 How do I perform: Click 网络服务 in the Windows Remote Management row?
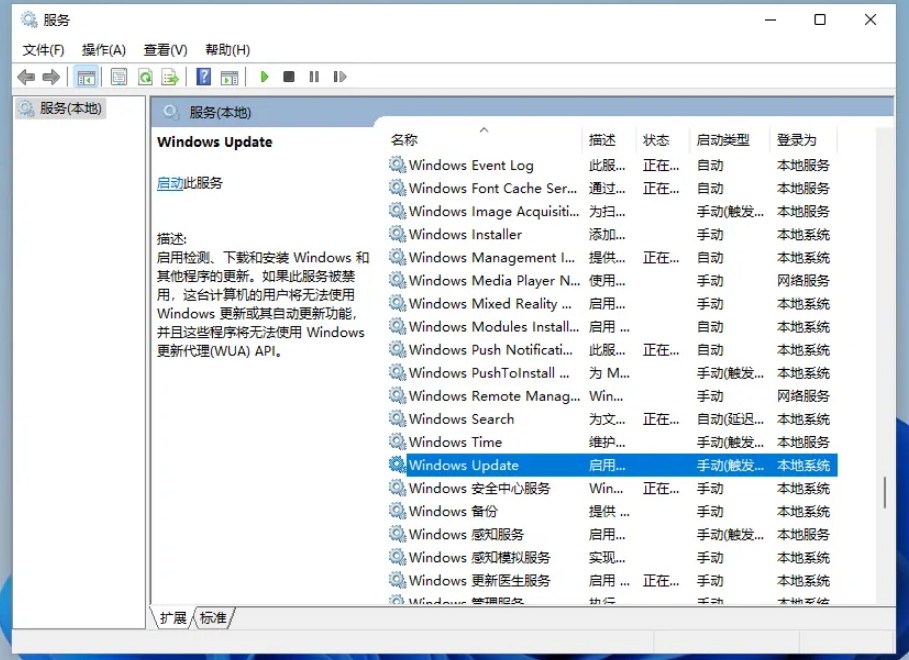coord(803,396)
